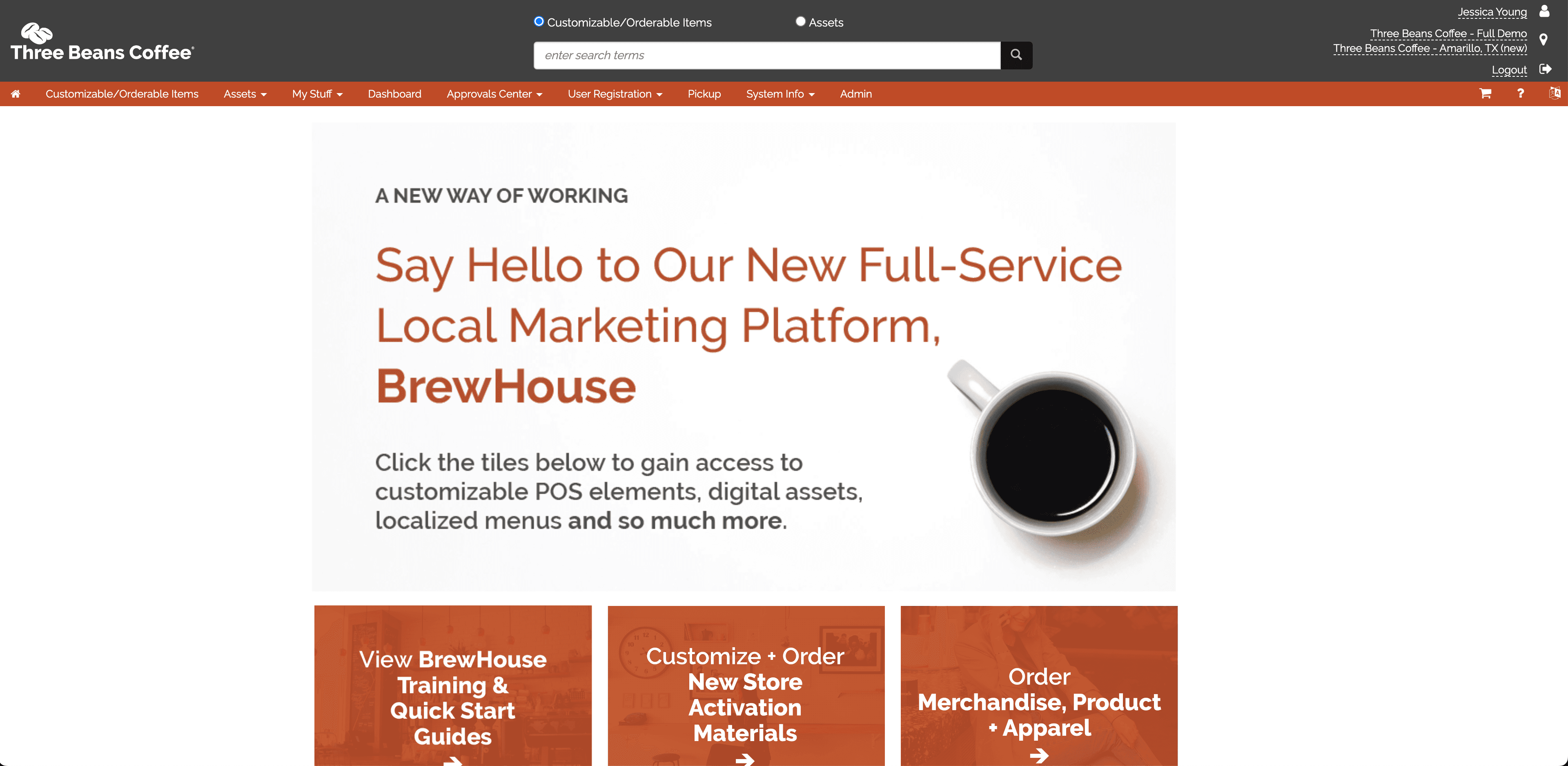Image resolution: width=1568 pixels, height=766 pixels.
Task: Click the location pin icon
Action: coord(1543,40)
